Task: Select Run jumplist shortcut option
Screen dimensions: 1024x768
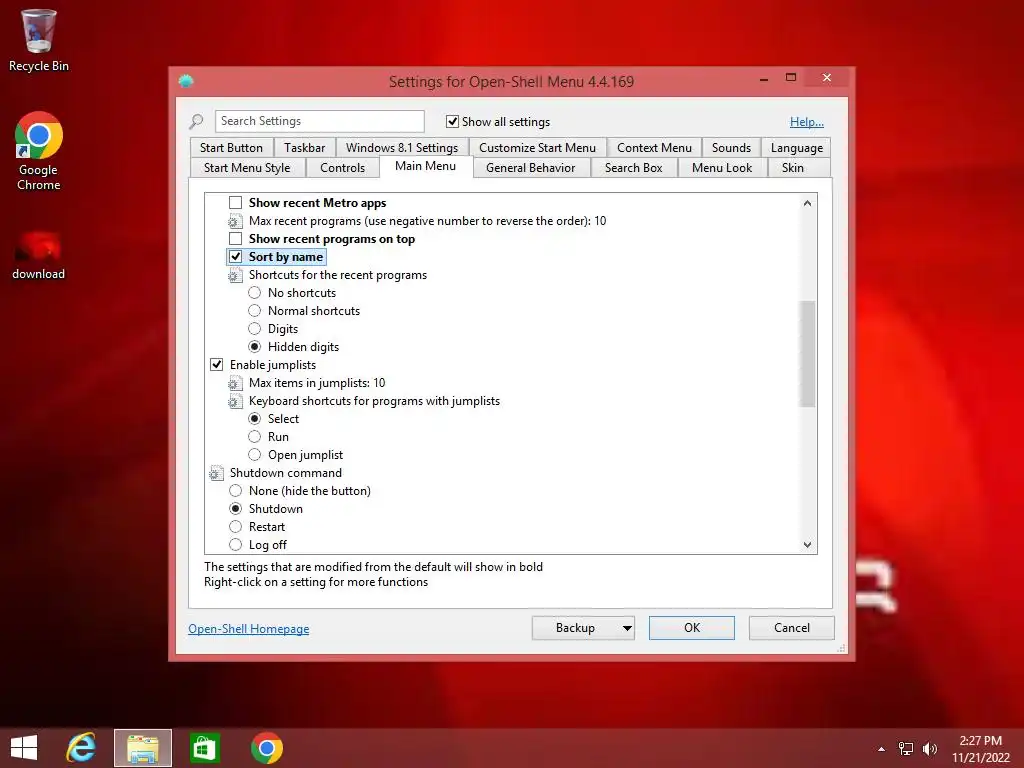Action: click(254, 437)
